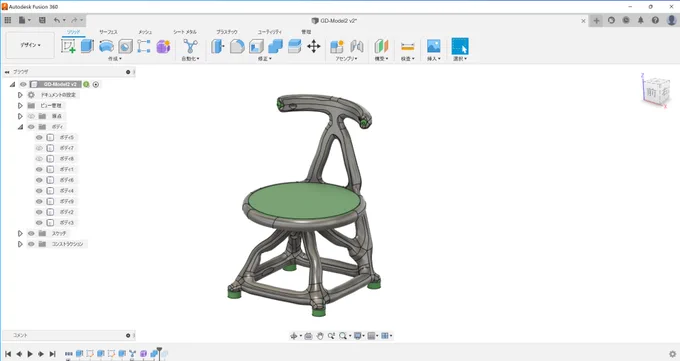Image resolution: width=680 pixels, height=361 pixels.
Task: Click the Select tool icon
Action: click(x=460, y=46)
